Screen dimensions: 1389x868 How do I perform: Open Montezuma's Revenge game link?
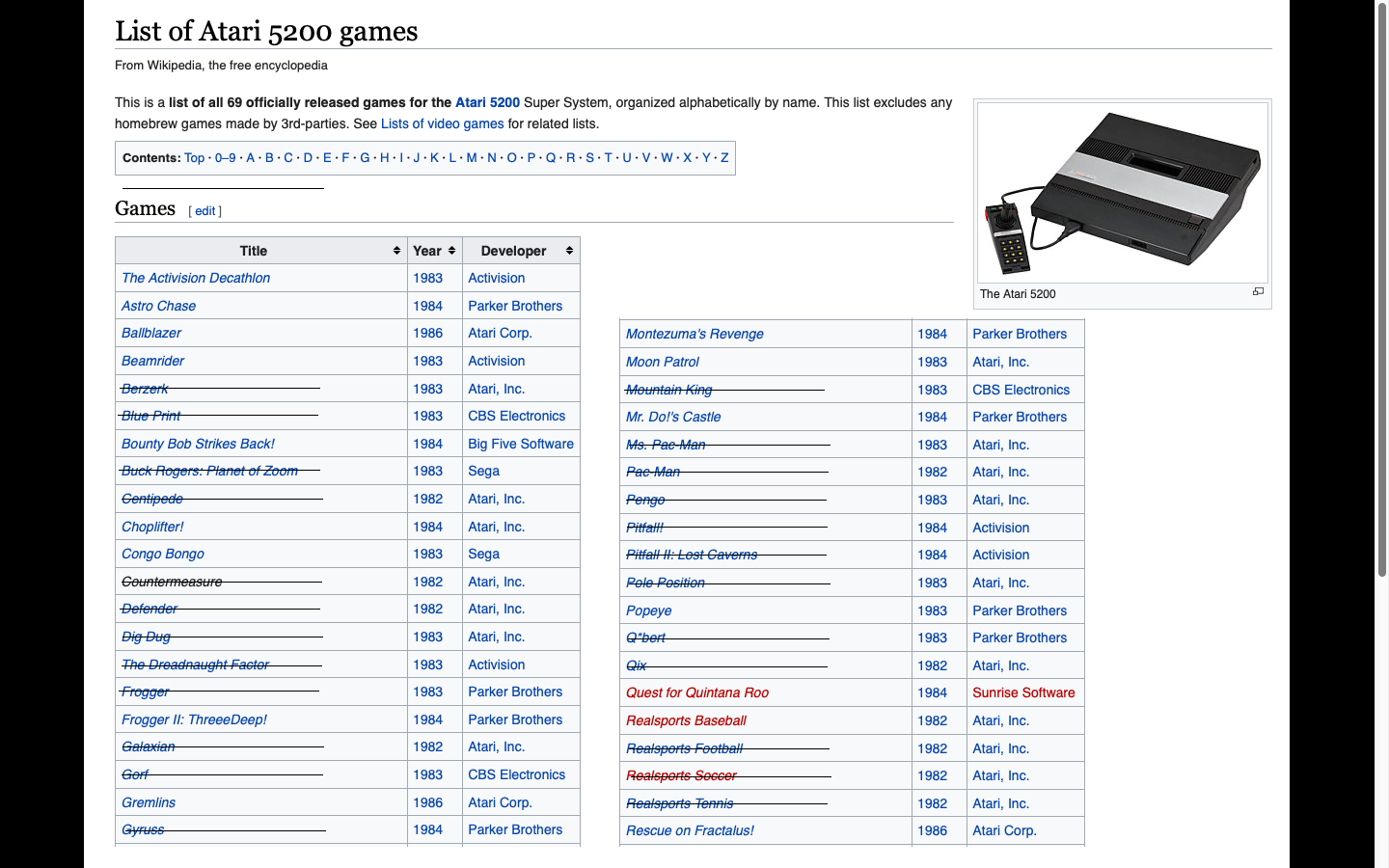point(694,334)
